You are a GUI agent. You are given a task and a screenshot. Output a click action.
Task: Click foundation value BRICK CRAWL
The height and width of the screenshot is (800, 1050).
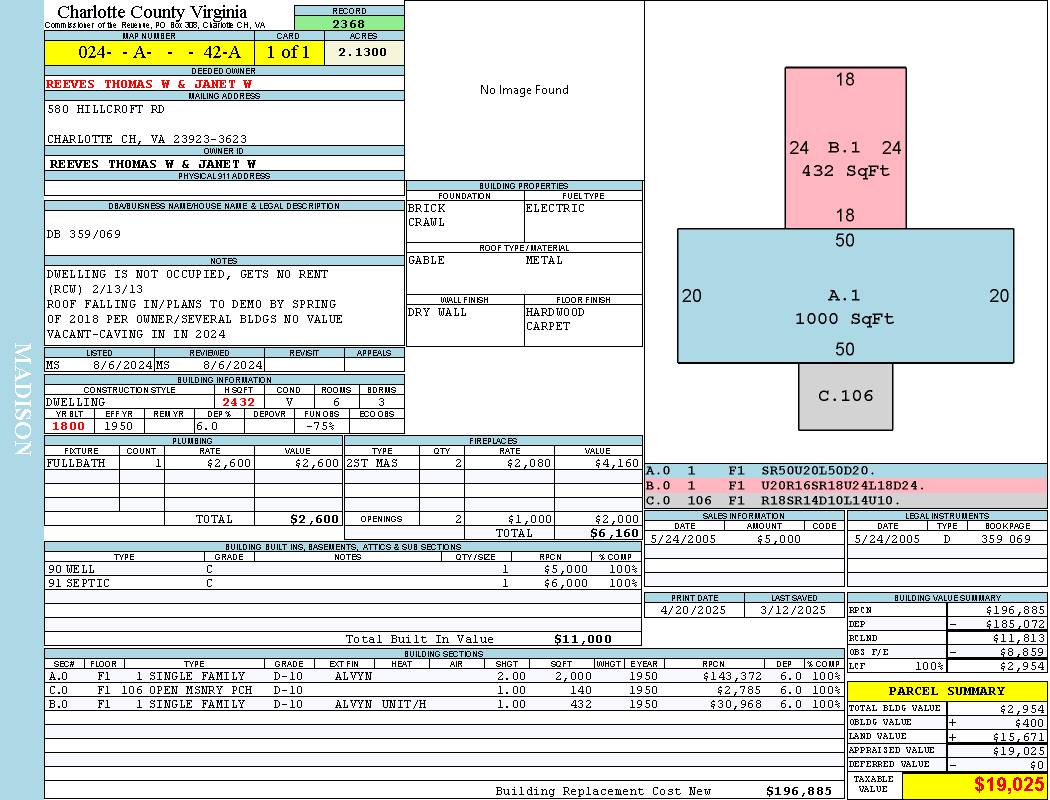[x=427, y=215]
